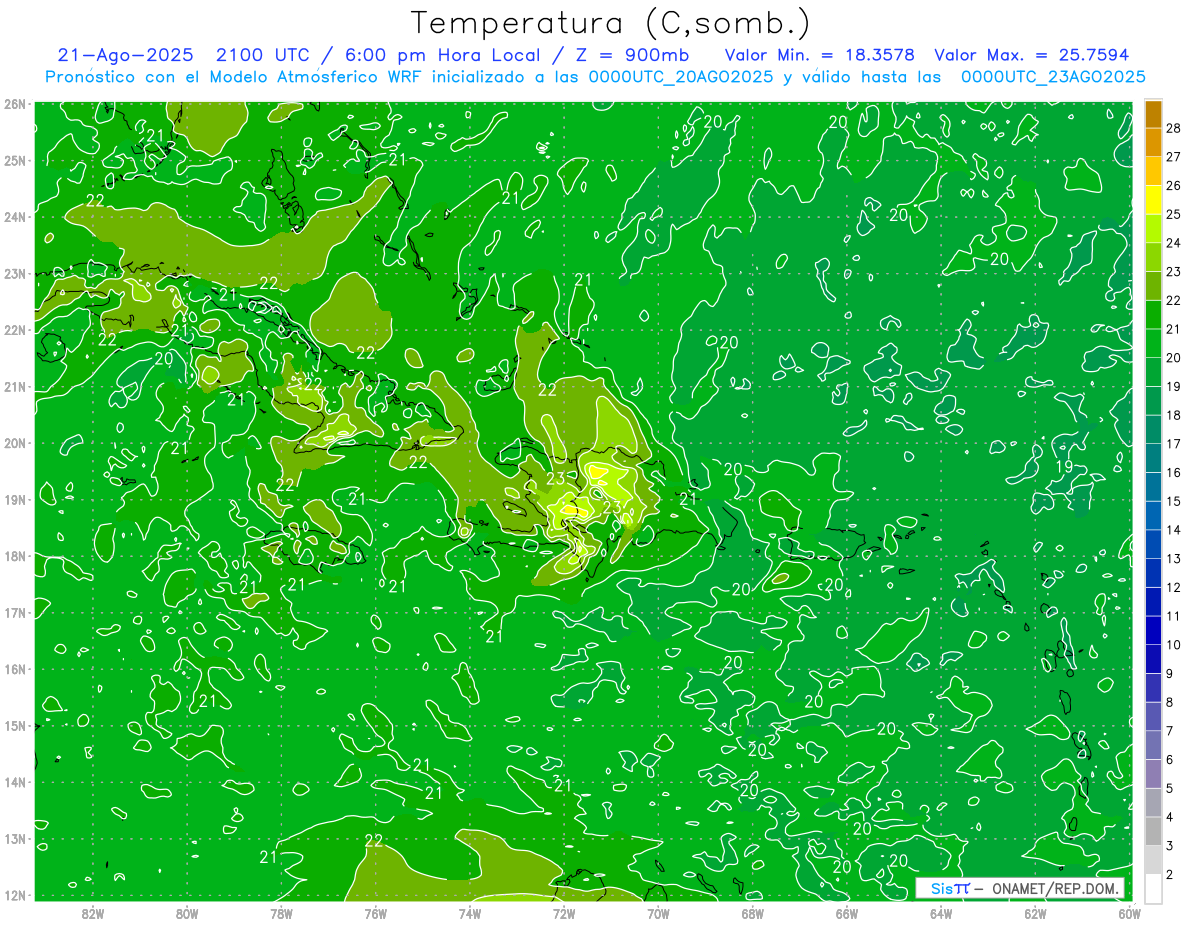Click the yellow hotspot near 19.5N 71.5W
The image size is (1200, 927).
pyautogui.click(x=597, y=471)
